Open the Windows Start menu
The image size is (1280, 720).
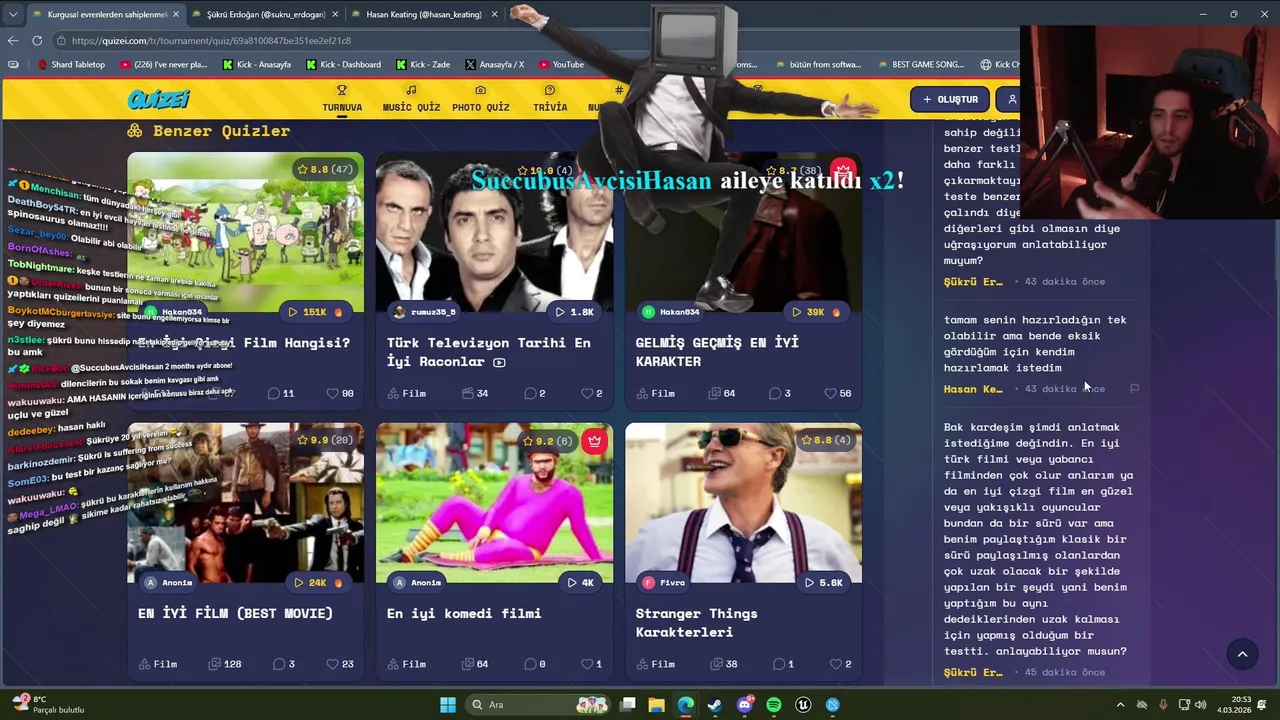448,705
